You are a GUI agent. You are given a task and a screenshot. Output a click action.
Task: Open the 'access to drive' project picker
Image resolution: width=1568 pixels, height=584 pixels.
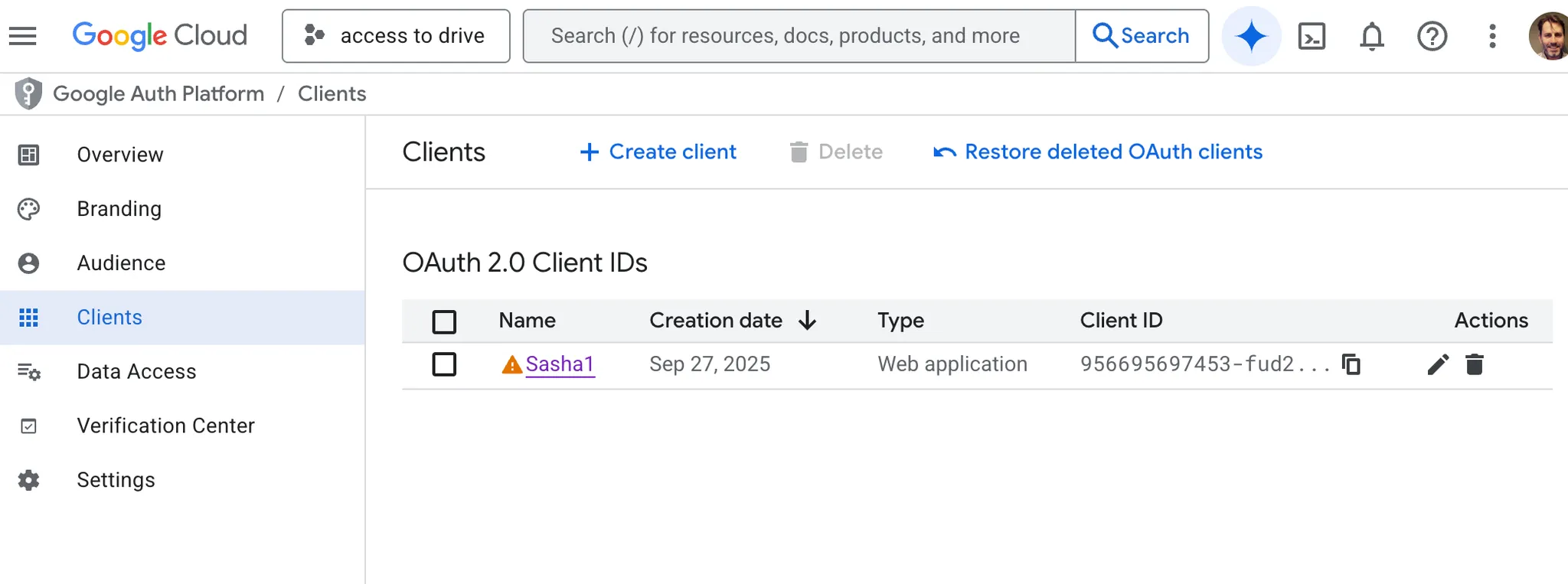point(396,36)
